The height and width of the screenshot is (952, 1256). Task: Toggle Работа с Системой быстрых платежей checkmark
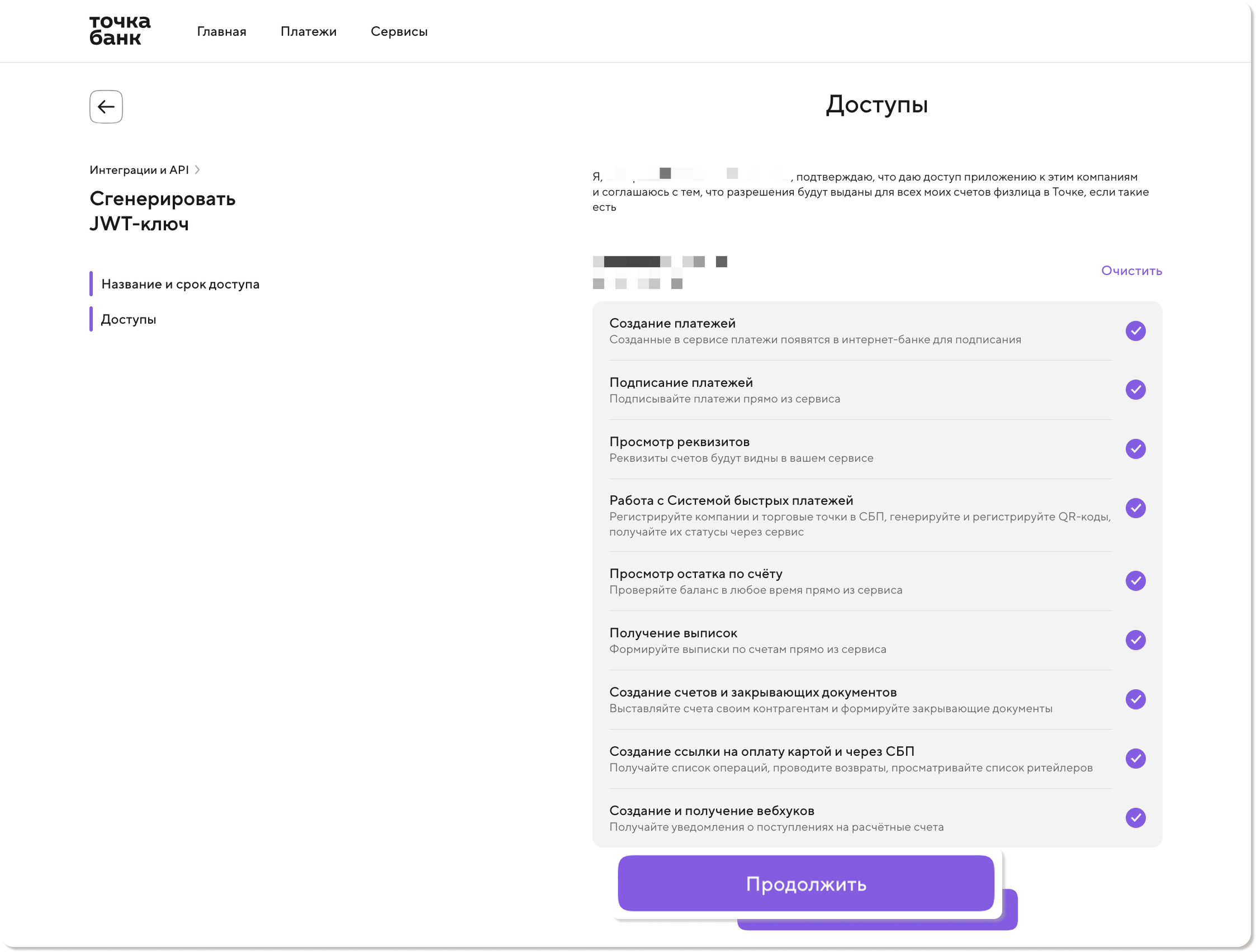tap(1135, 508)
